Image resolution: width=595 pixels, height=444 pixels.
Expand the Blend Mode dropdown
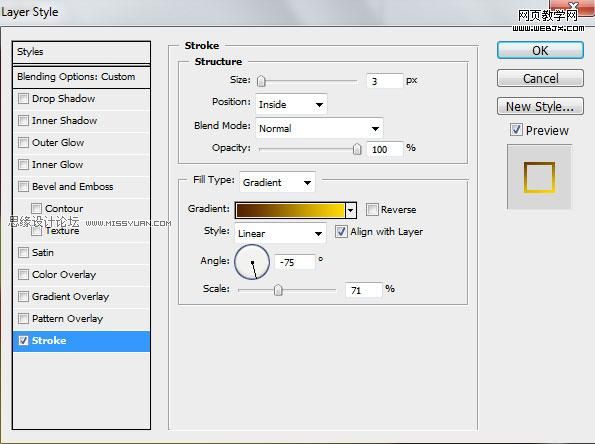coord(319,128)
